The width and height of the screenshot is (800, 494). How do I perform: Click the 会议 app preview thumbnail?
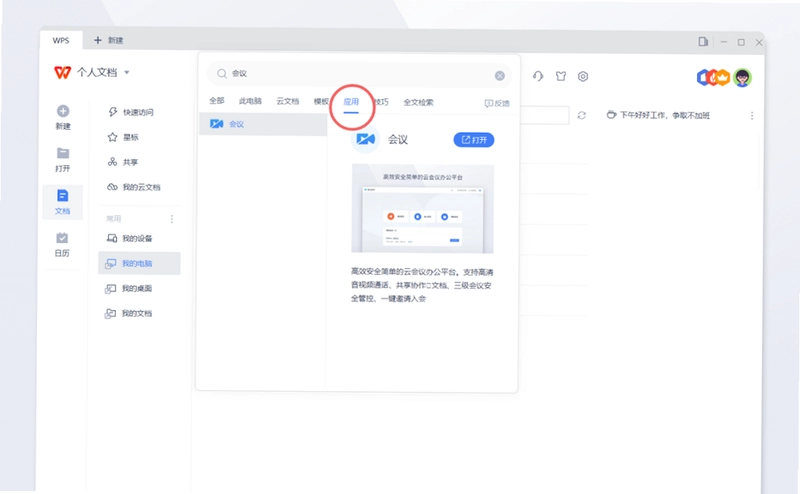tap(422, 208)
